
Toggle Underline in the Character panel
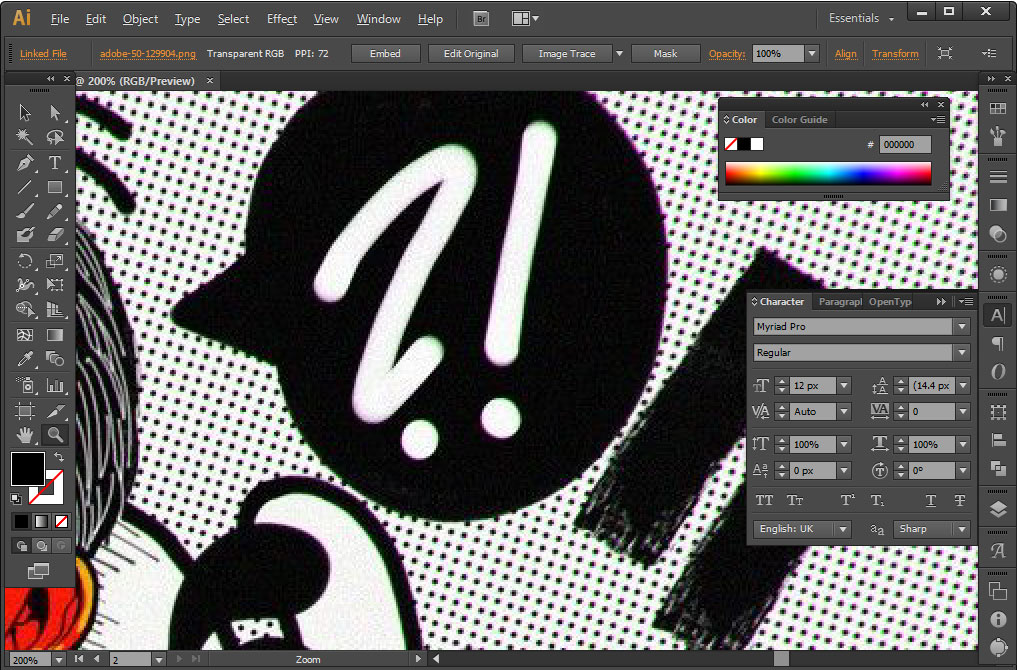[x=930, y=500]
